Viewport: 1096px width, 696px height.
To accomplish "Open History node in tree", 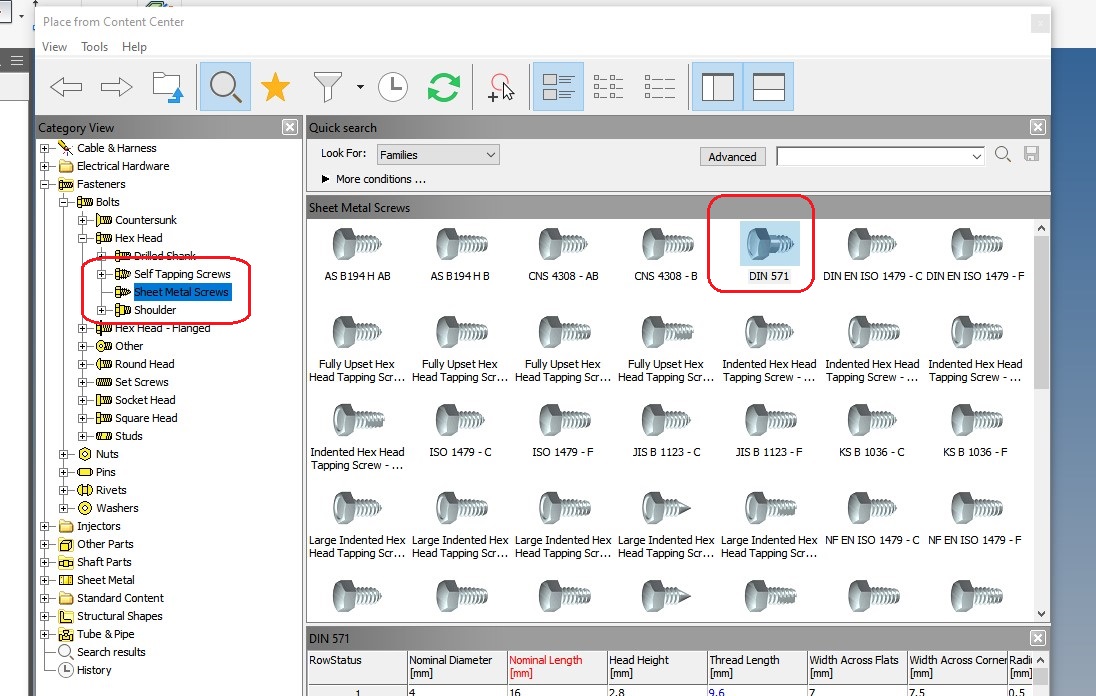I will click(x=94, y=670).
